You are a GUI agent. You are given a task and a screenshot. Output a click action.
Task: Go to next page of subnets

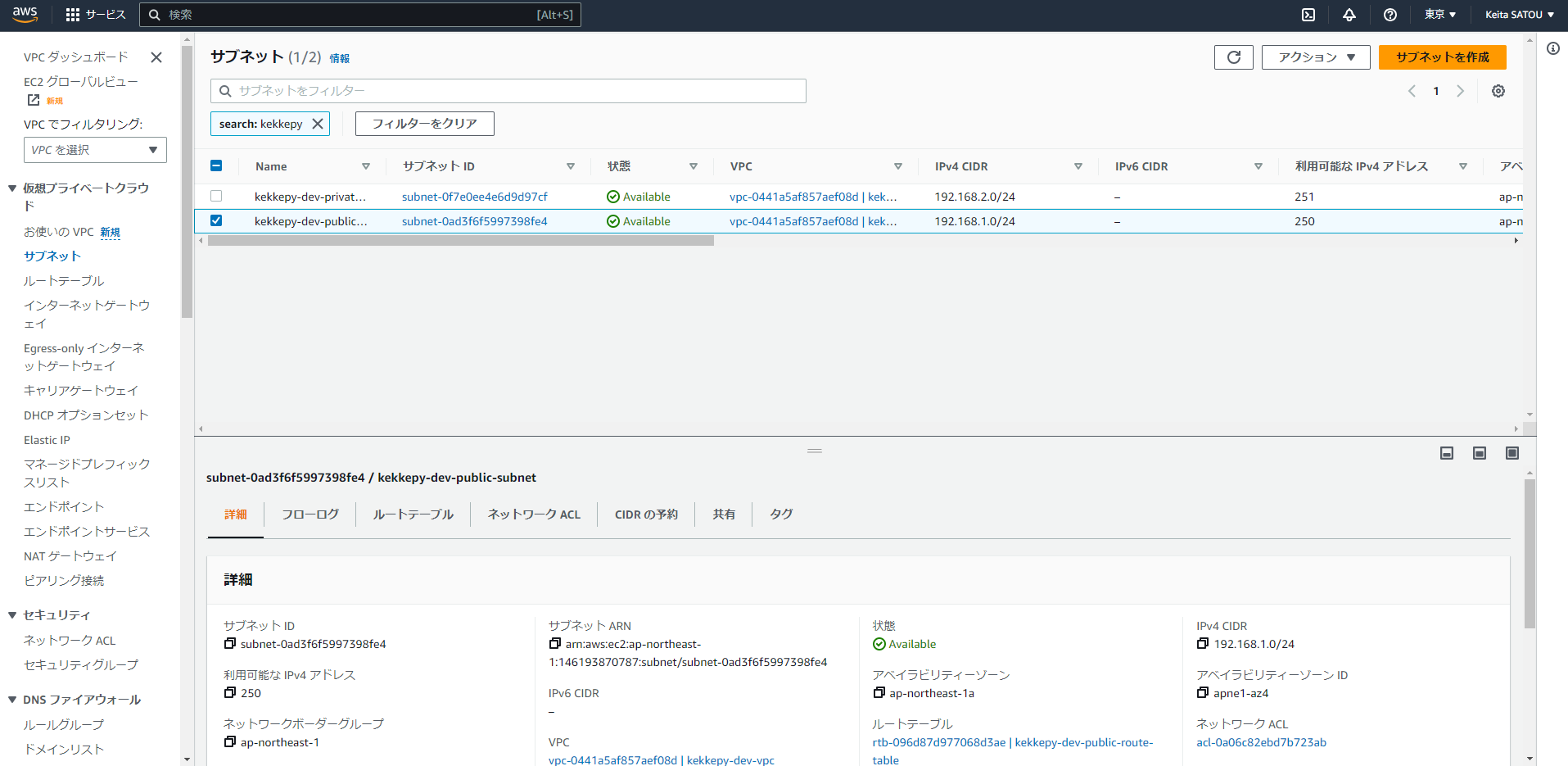click(x=1460, y=91)
